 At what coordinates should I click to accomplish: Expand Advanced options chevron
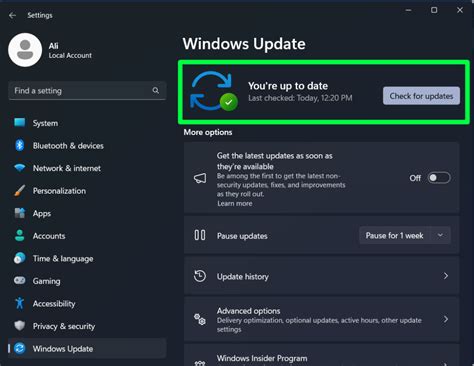(x=446, y=319)
